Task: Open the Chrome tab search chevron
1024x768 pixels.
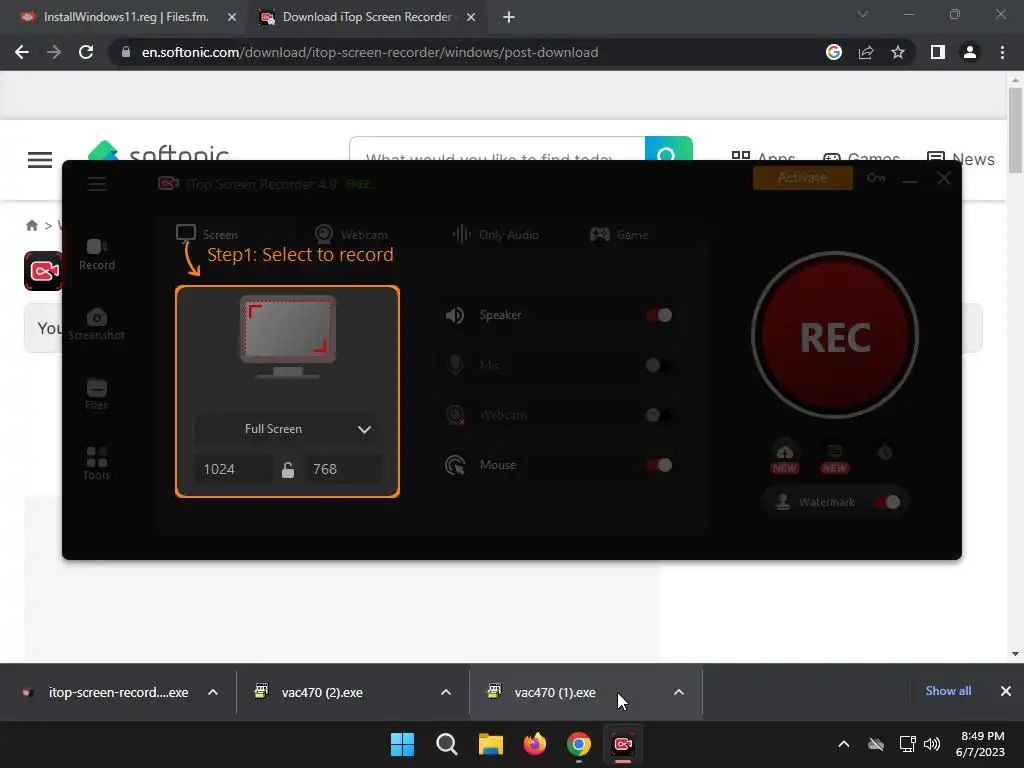Action: pos(863,14)
